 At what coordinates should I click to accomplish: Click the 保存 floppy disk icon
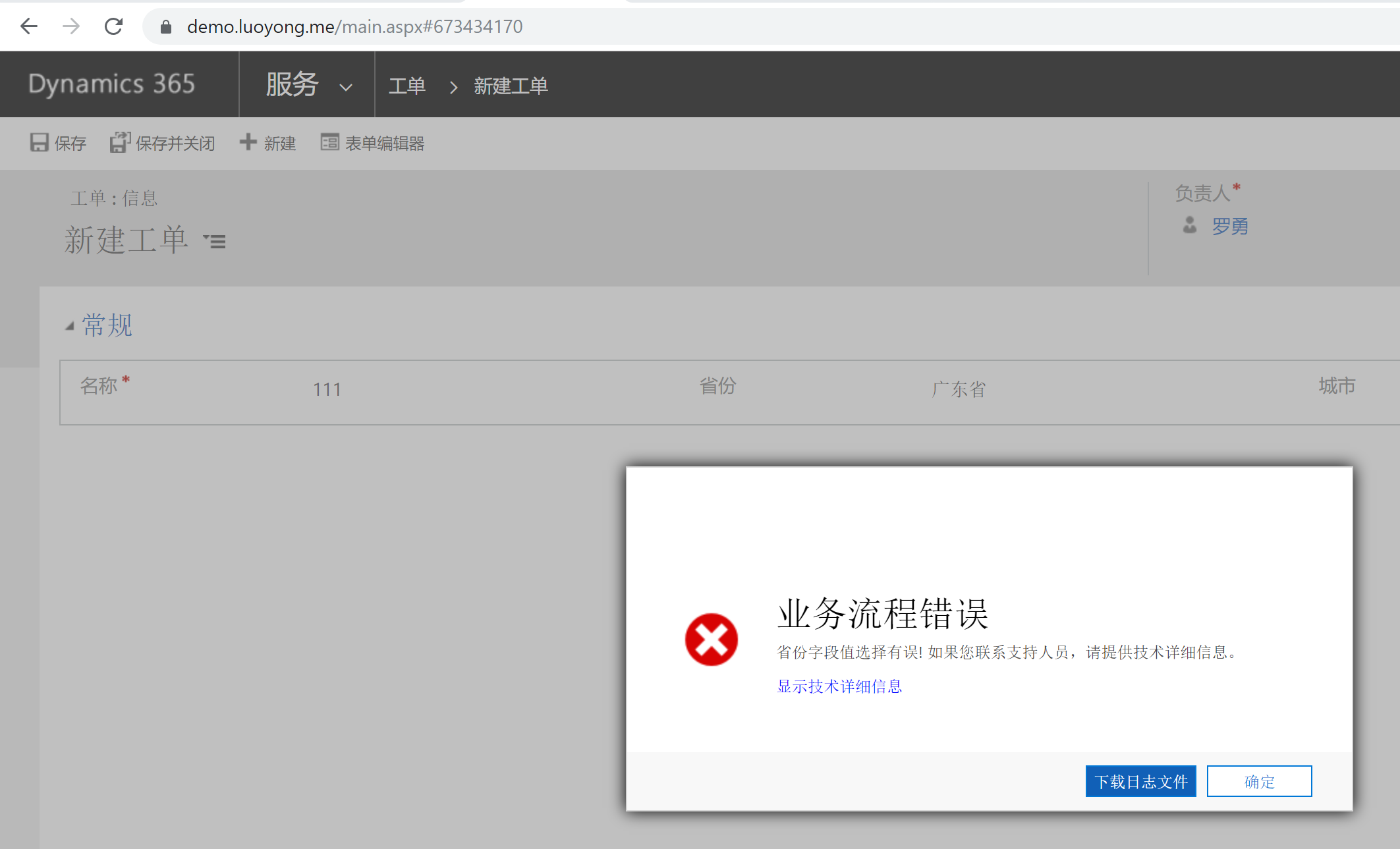click(x=39, y=142)
